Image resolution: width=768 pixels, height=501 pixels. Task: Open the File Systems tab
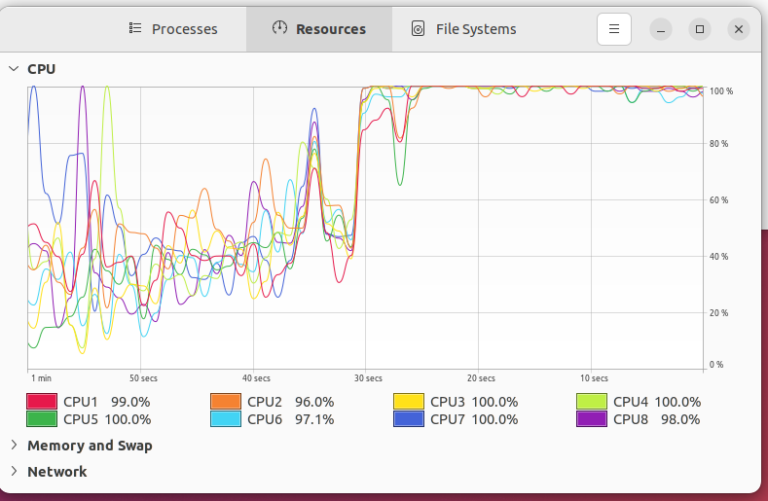(x=464, y=29)
